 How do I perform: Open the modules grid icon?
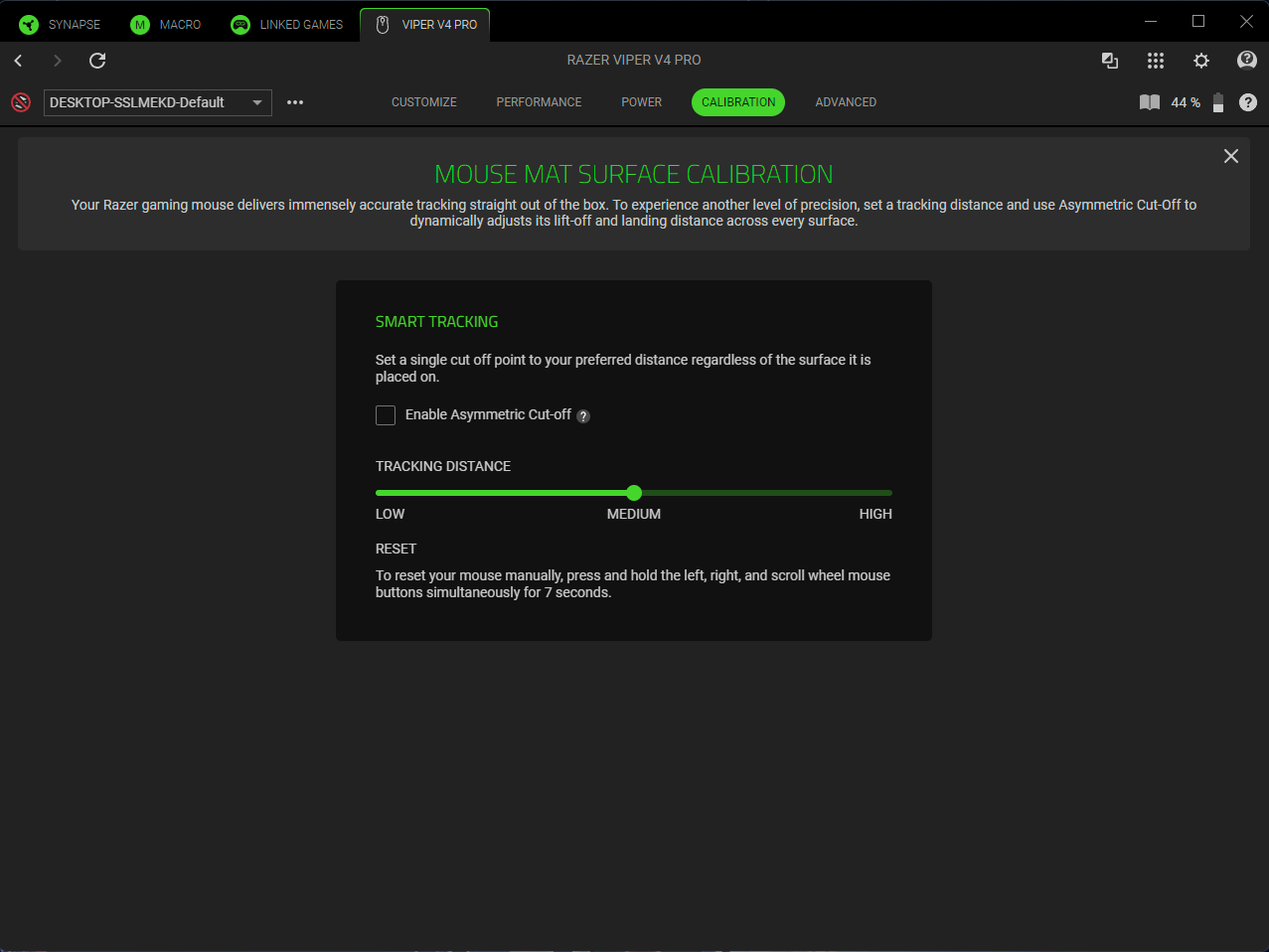pos(1155,61)
